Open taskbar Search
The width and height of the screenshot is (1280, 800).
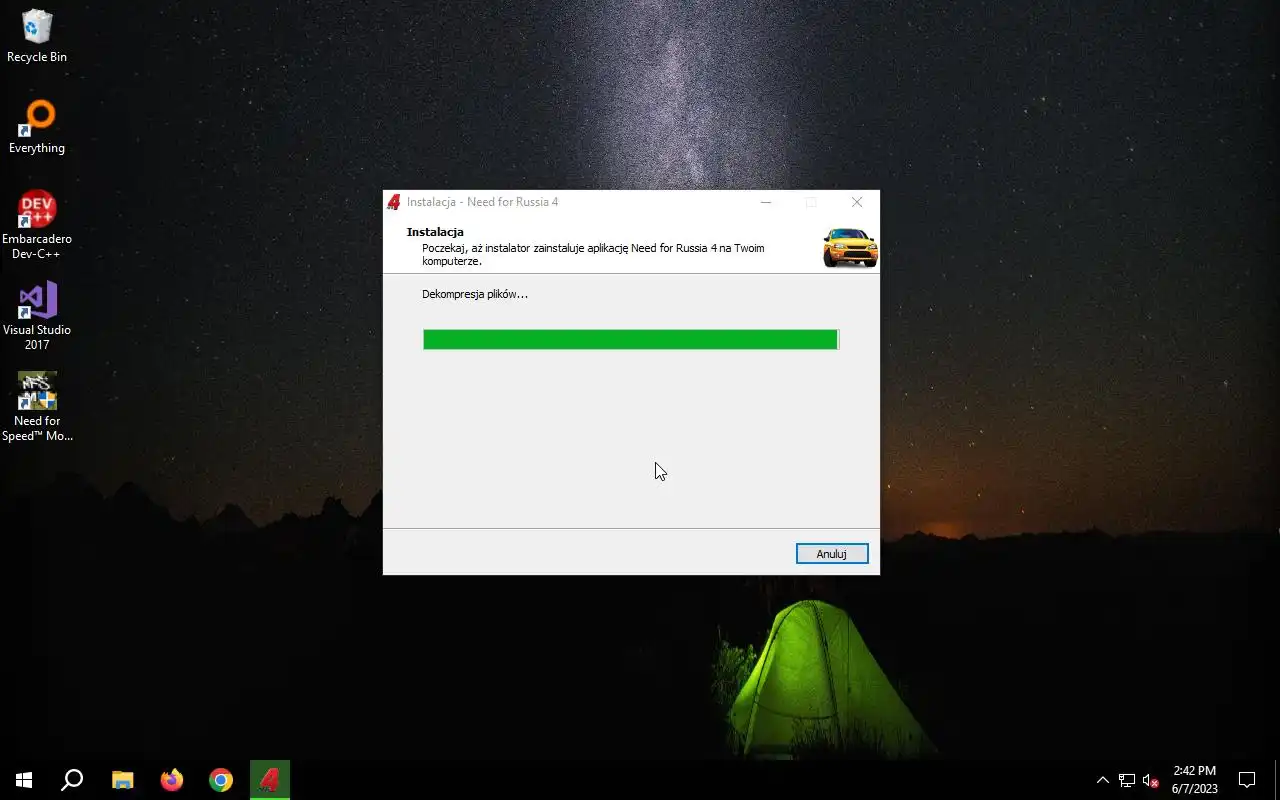72,780
